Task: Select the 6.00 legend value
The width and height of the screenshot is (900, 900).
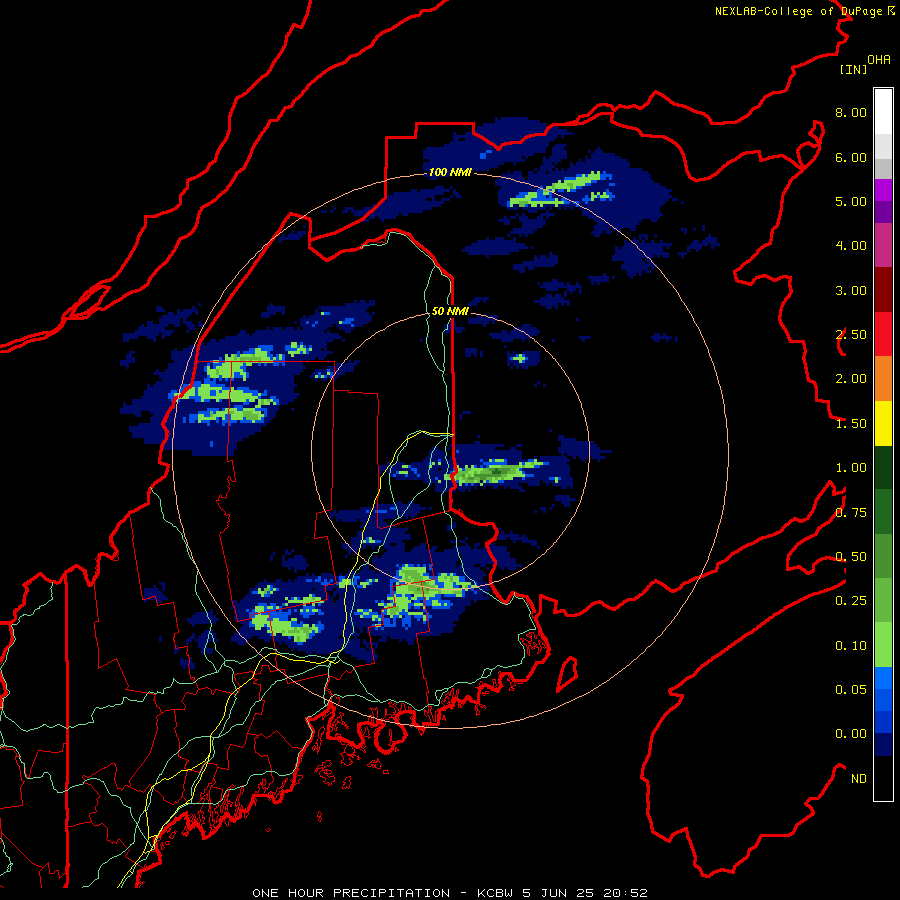Action: 851,157
